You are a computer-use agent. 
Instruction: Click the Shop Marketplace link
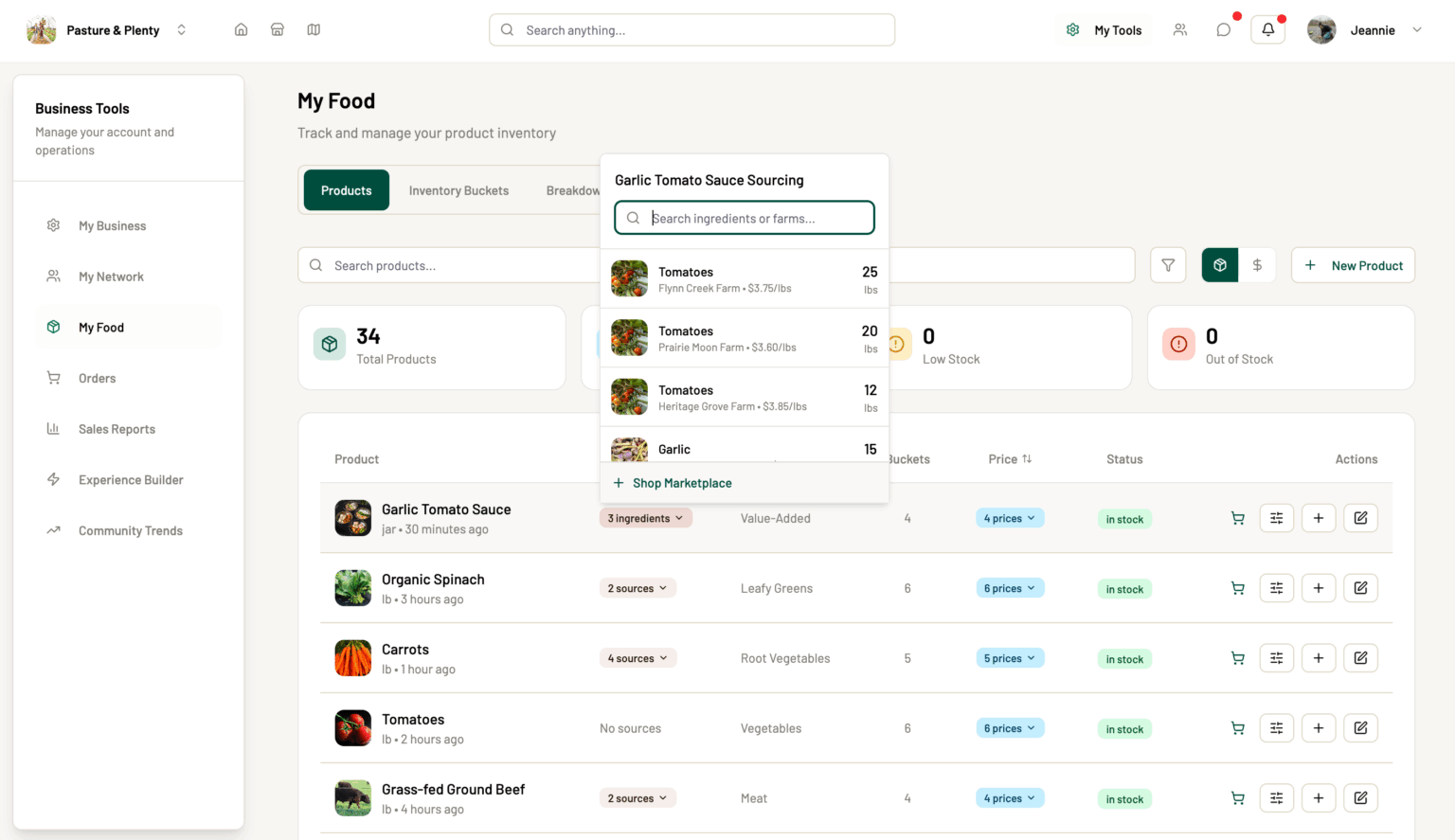(x=682, y=483)
